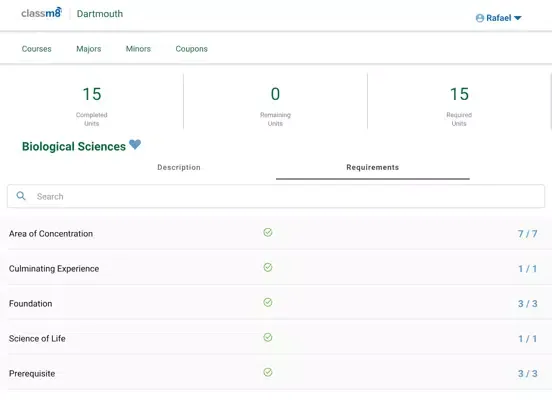Expand the Foundation requirement row
Screen dimensions: 552x414
[273, 303]
